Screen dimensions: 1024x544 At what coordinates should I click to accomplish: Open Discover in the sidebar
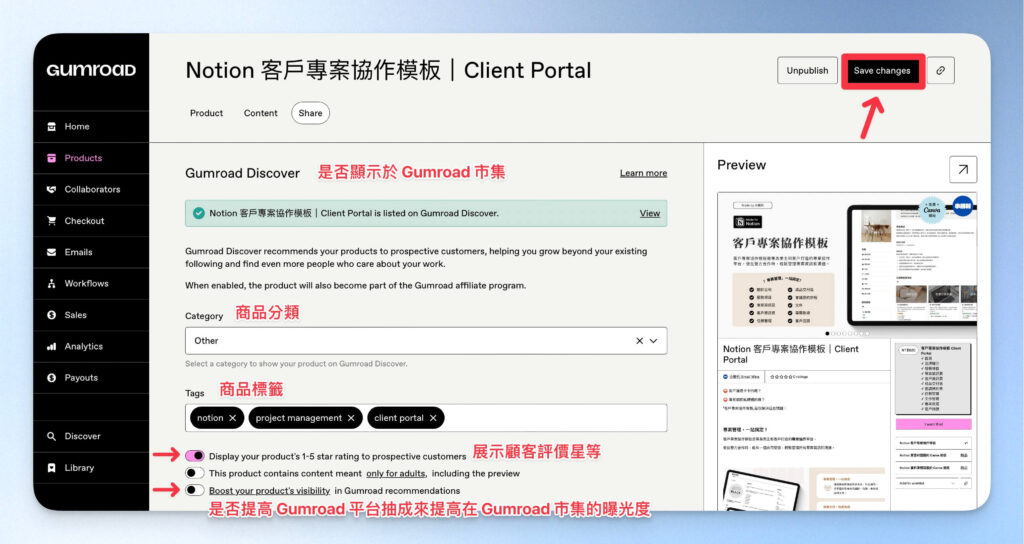(x=91, y=436)
